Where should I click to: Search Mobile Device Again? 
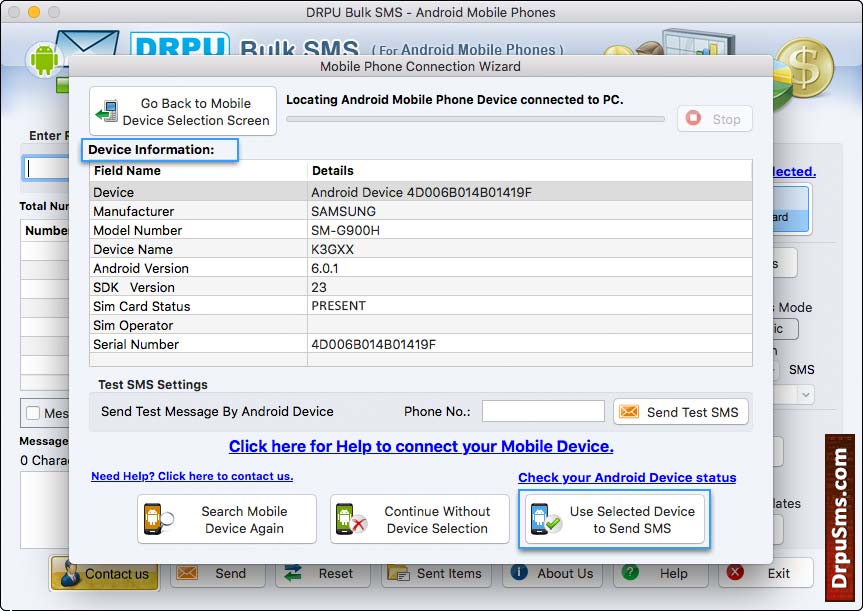click(227, 519)
